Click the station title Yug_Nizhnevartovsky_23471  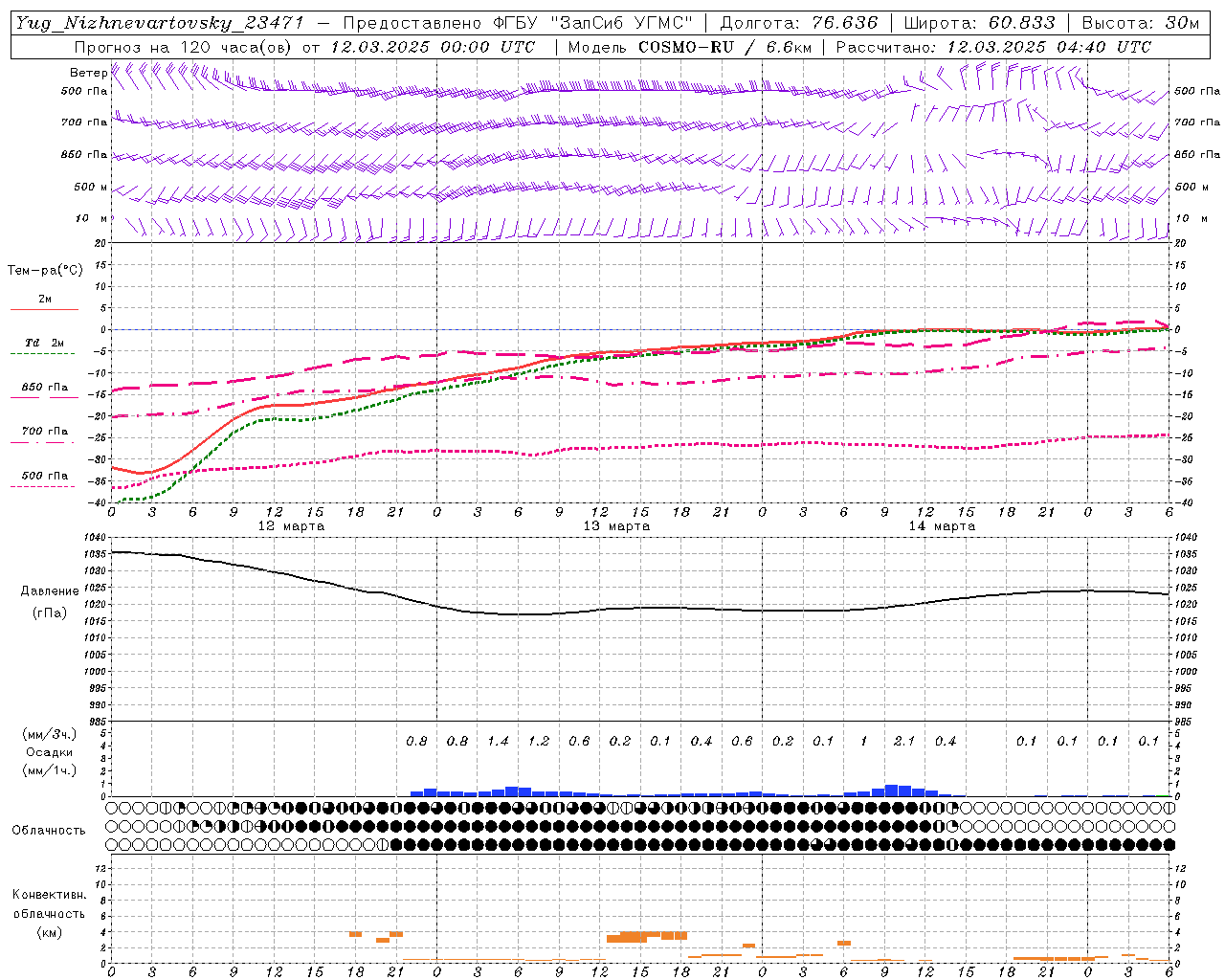[159, 23]
